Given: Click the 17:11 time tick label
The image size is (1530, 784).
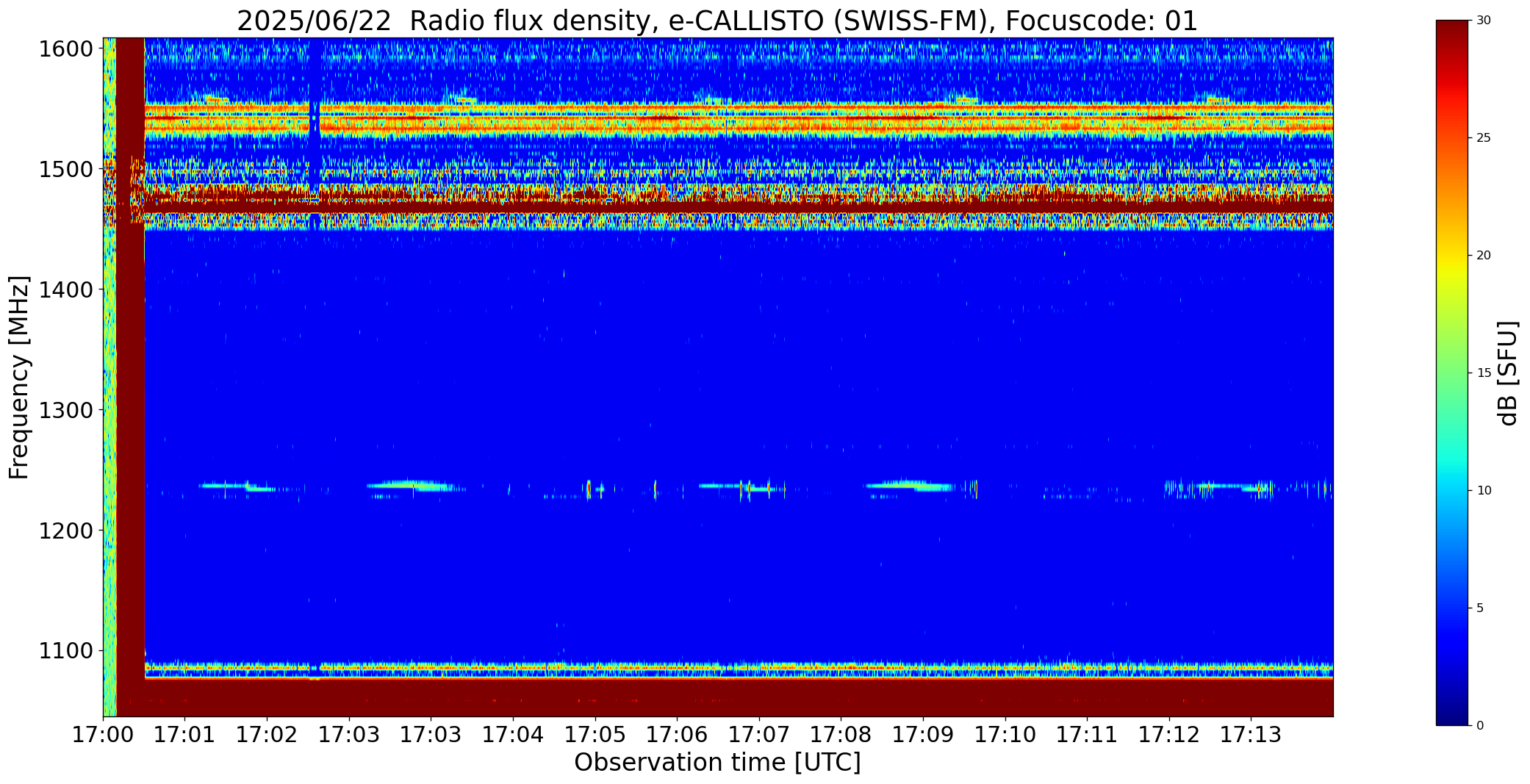Looking at the screenshot, I should tap(1087, 734).
